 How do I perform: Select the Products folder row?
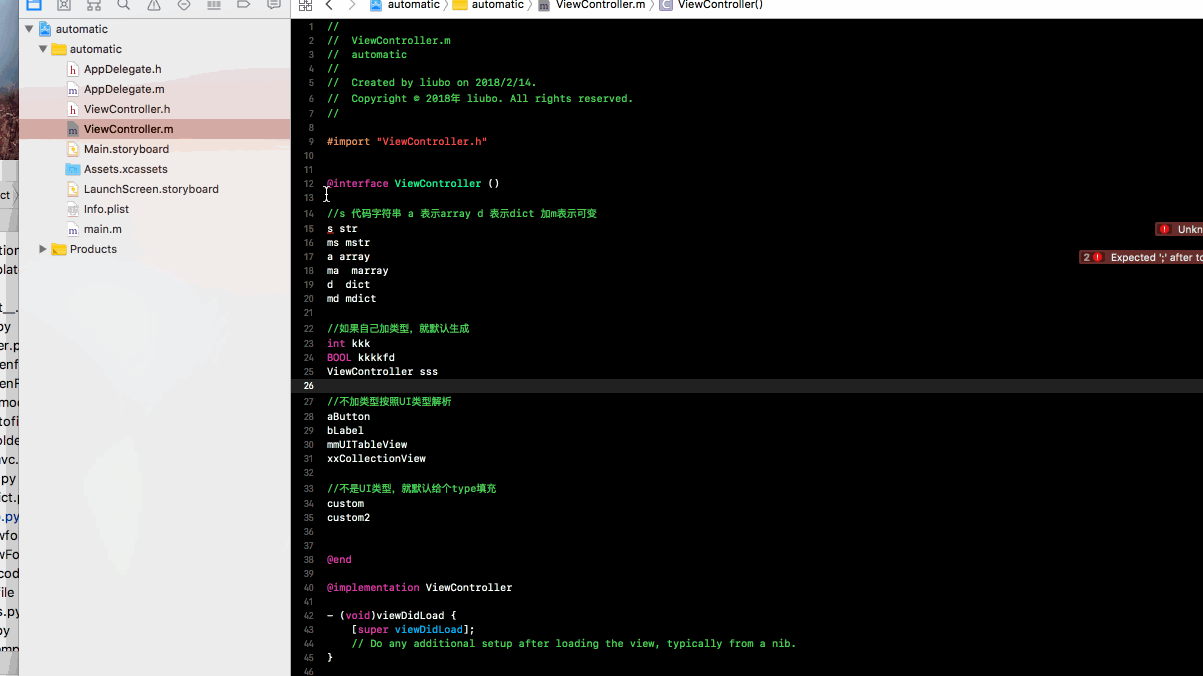154,249
